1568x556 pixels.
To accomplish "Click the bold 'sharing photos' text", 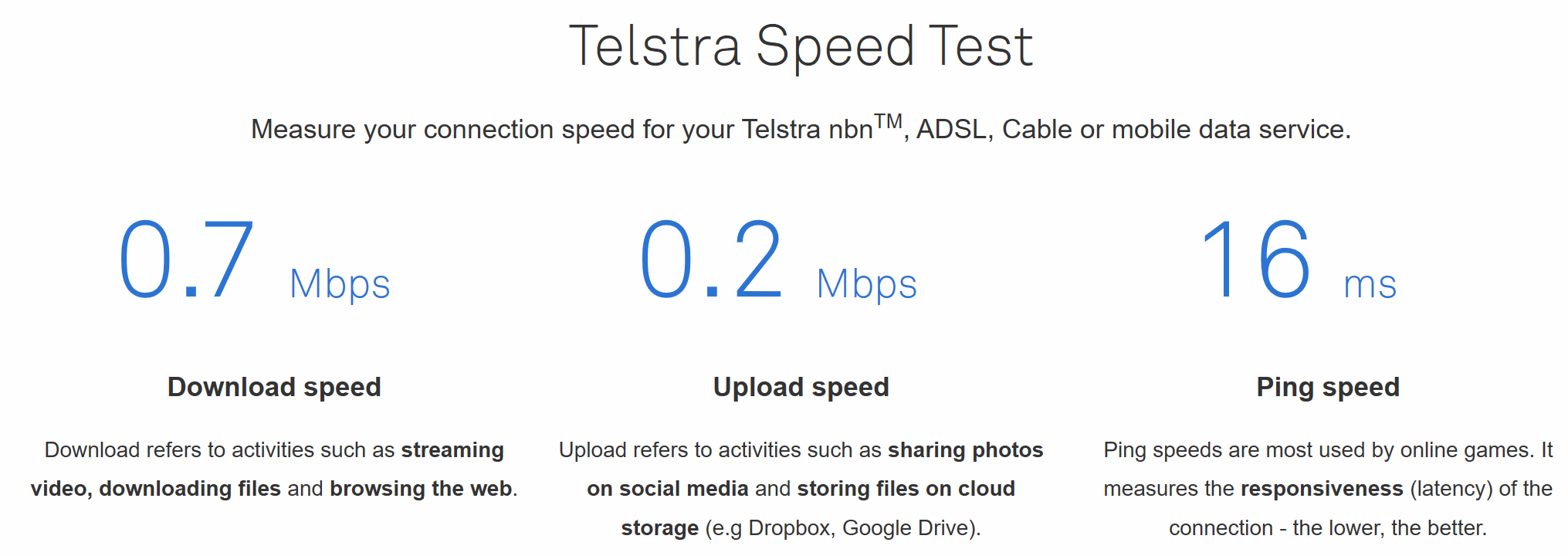I will tap(965, 450).
